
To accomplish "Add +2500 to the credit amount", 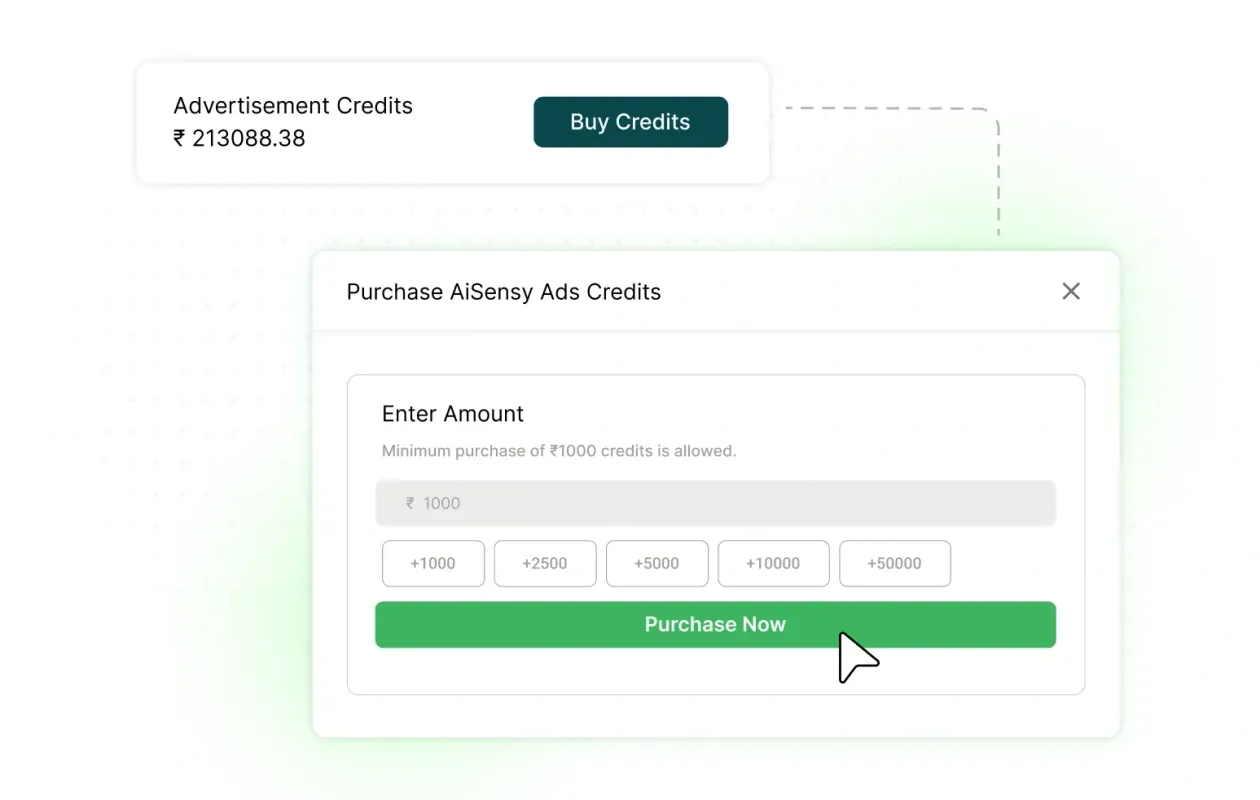I will 545,563.
